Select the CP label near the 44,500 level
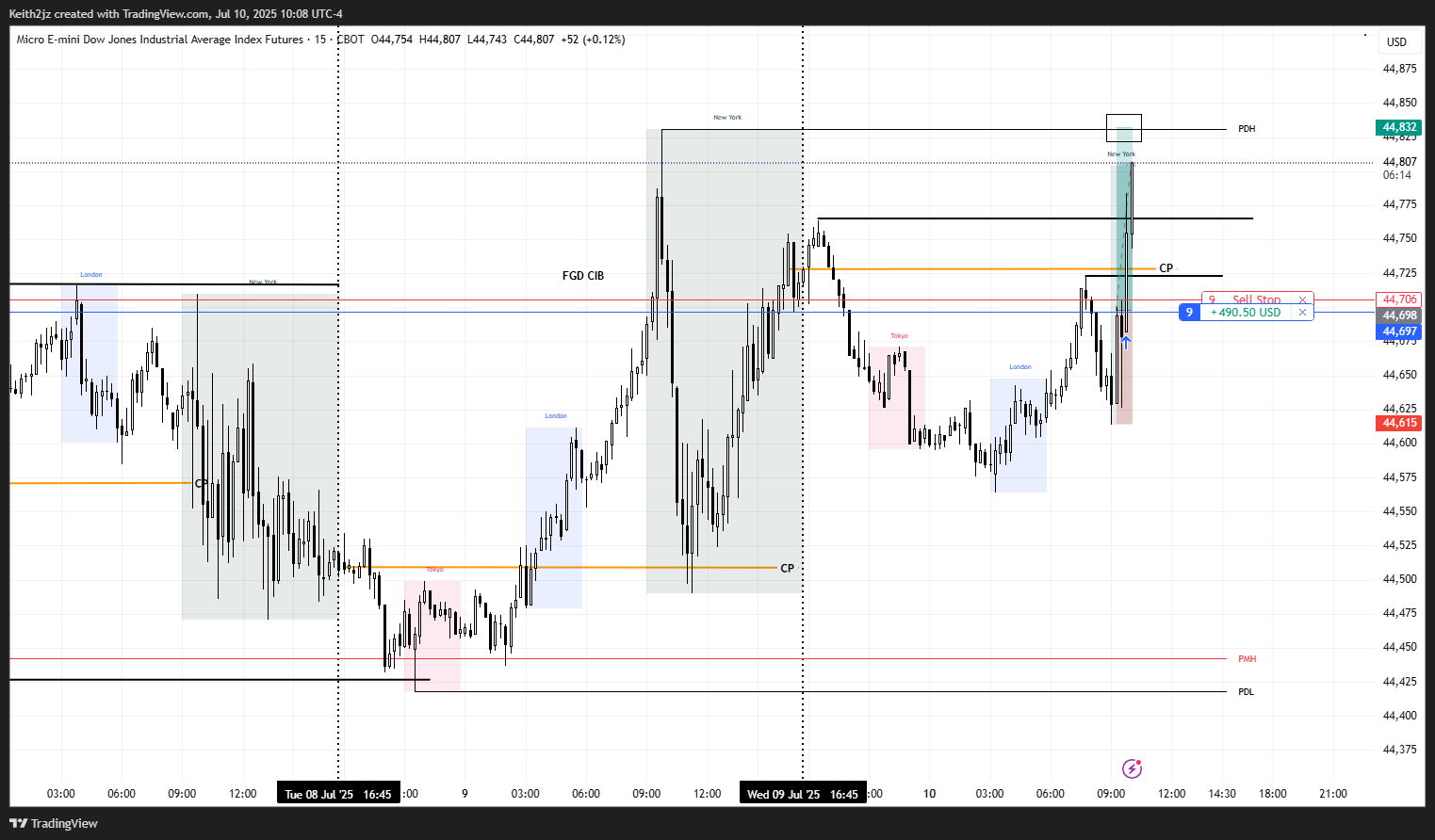Image resolution: width=1435 pixels, height=840 pixels. [x=787, y=568]
